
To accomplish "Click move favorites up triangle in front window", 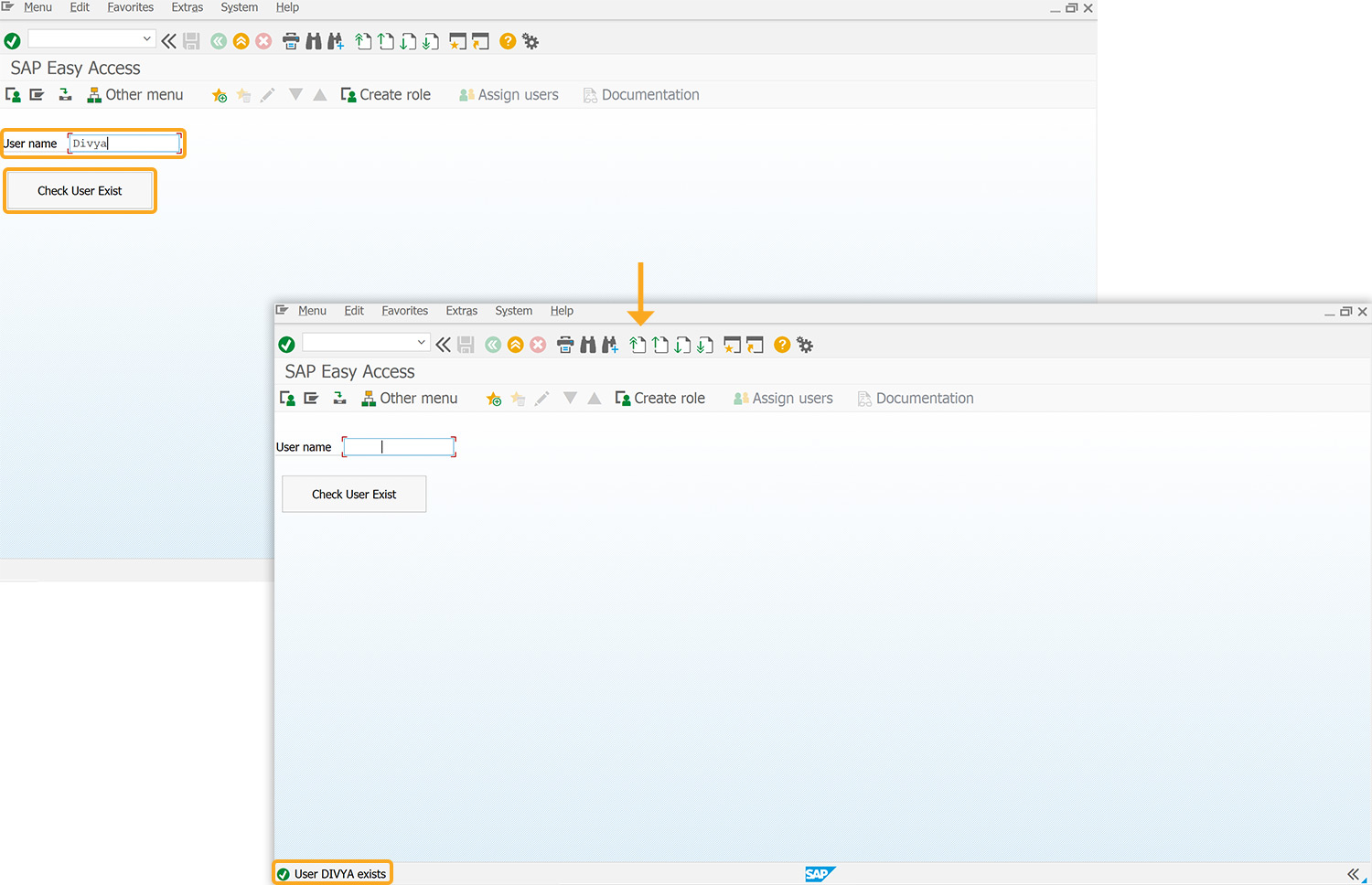I will pyautogui.click(x=595, y=399).
